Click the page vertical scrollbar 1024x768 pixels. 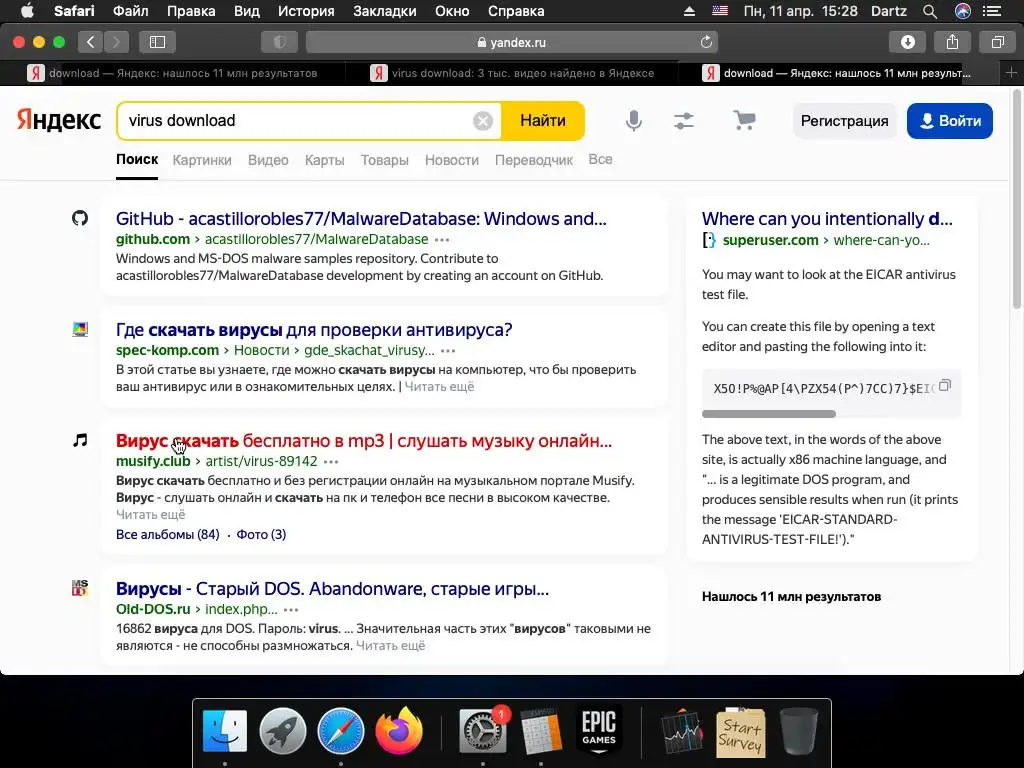1016,199
